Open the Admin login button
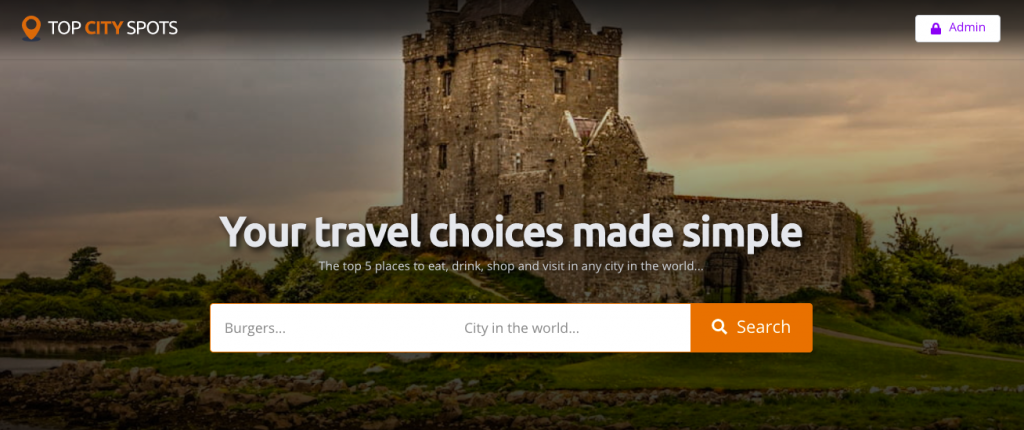Viewport: 1024px width, 430px height. (x=957, y=29)
